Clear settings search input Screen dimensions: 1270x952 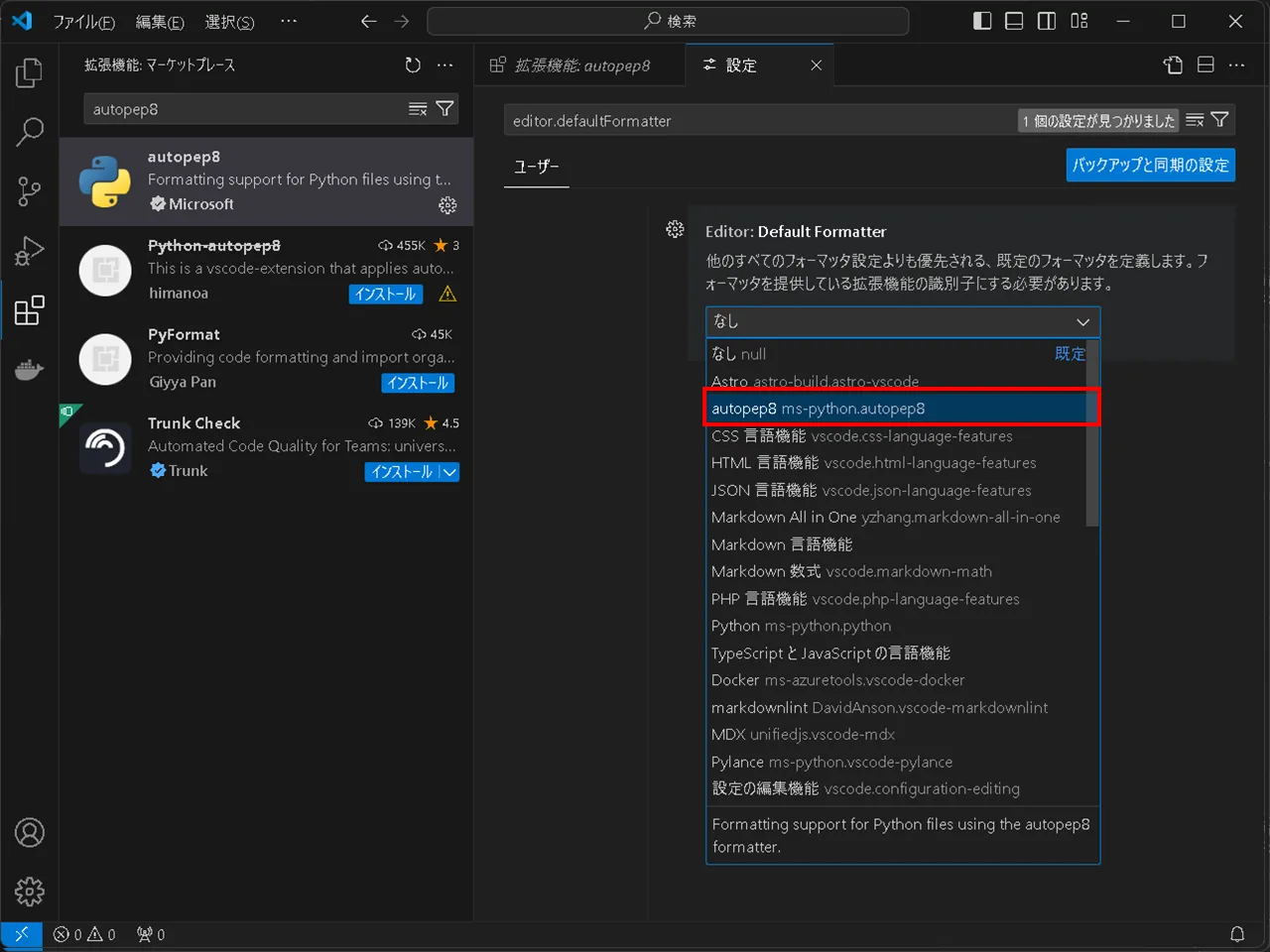(x=1195, y=121)
